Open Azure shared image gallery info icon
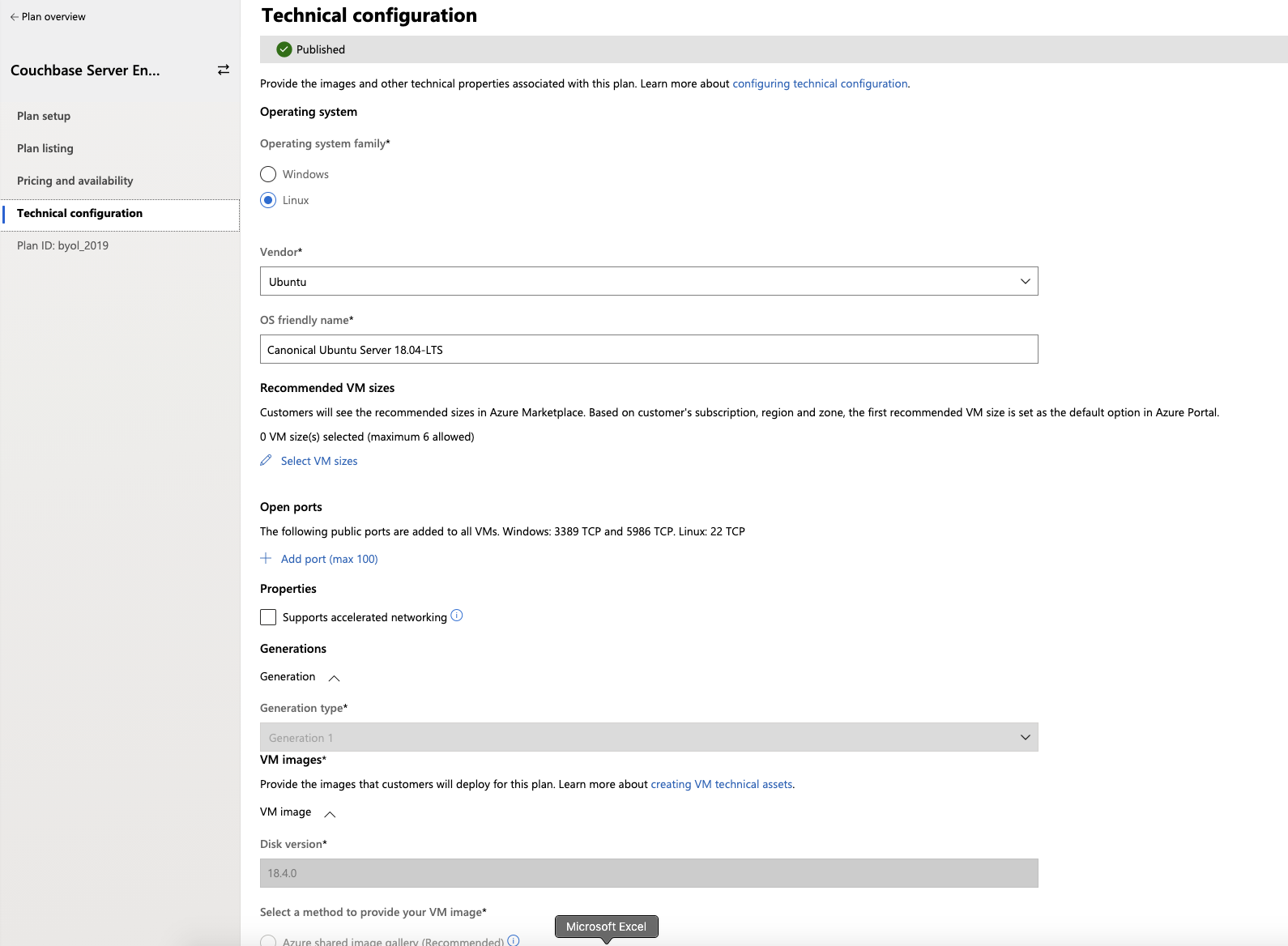 click(x=514, y=940)
